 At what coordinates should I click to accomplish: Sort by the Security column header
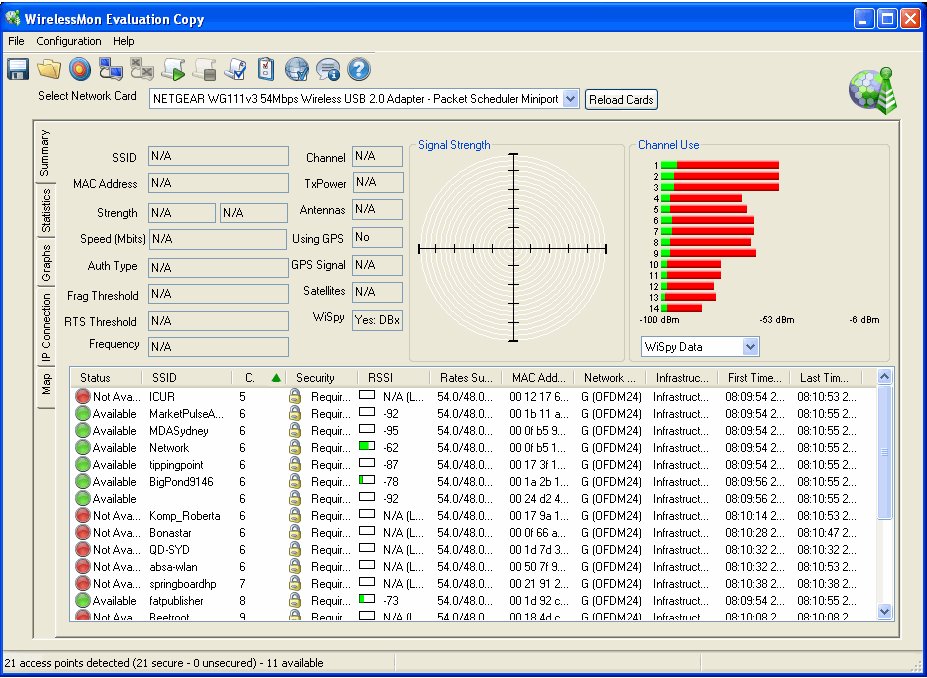[x=322, y=378]
